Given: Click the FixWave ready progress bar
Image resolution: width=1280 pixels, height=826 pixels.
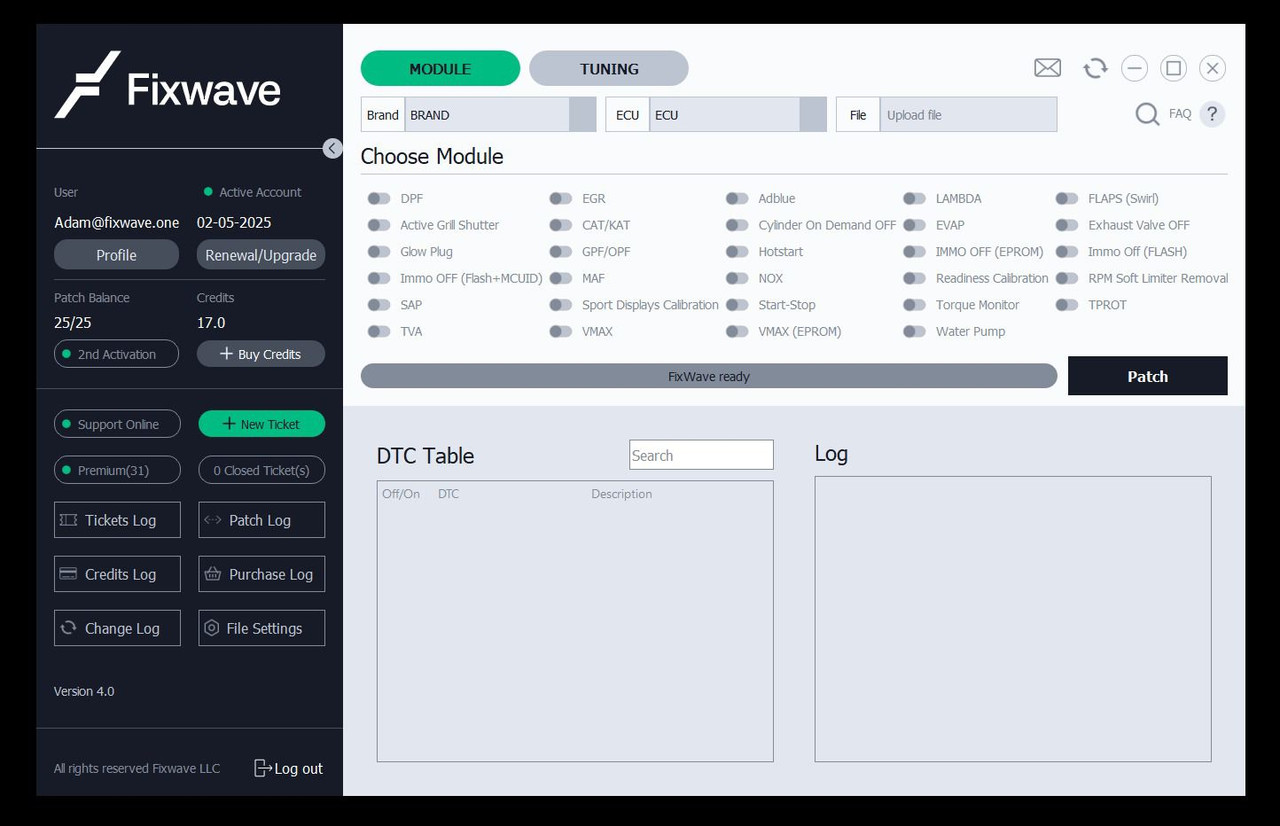Looking at the screenshot, I should 708,376.
